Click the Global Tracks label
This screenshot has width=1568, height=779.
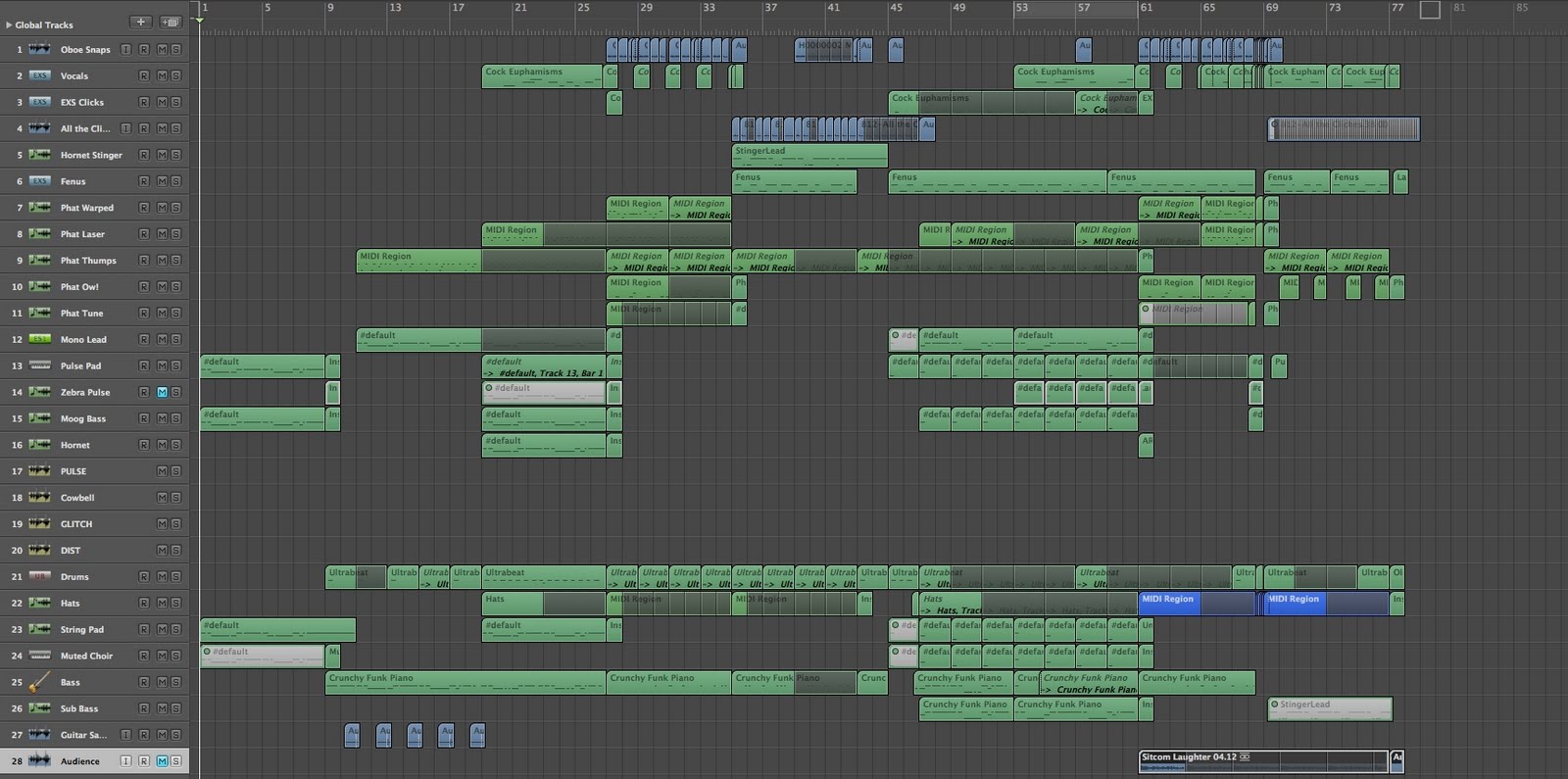point(44,24)
